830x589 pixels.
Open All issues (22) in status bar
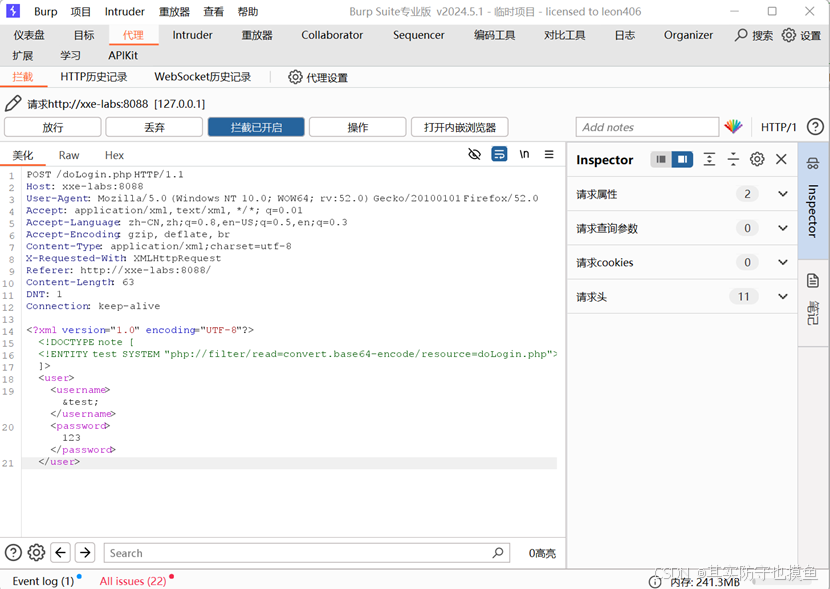point(133,581)
